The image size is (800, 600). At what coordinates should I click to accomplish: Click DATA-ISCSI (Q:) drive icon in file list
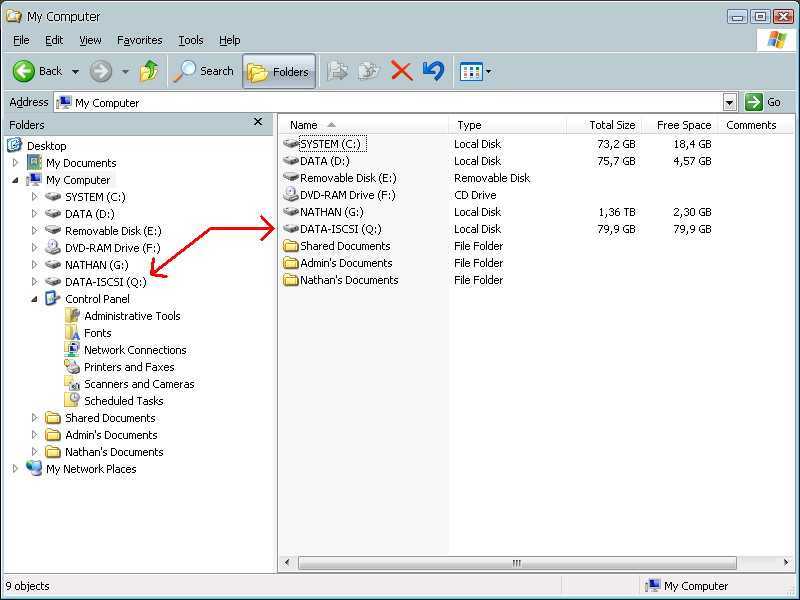click(x=291, y=229)
